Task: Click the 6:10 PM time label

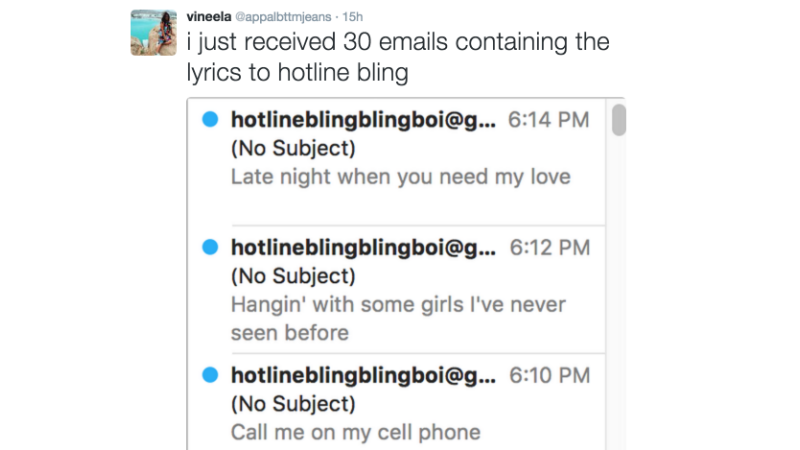Action: pyautogui.click(x=549, y=376)
